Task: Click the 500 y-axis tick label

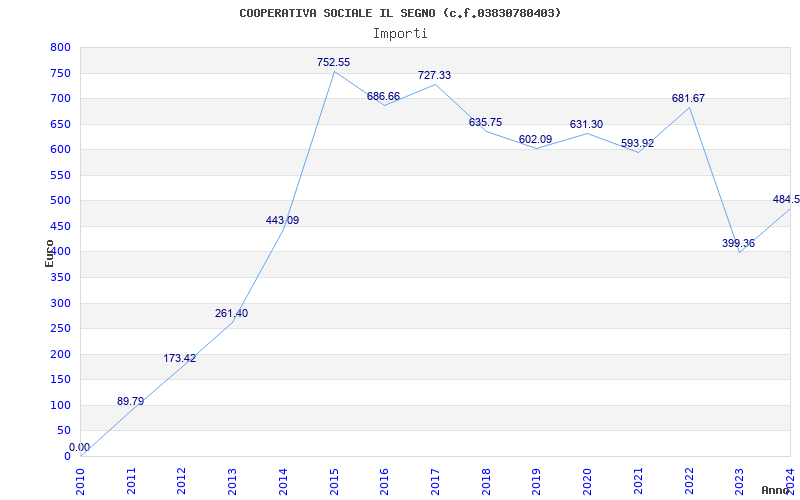Action: point(60,201)
